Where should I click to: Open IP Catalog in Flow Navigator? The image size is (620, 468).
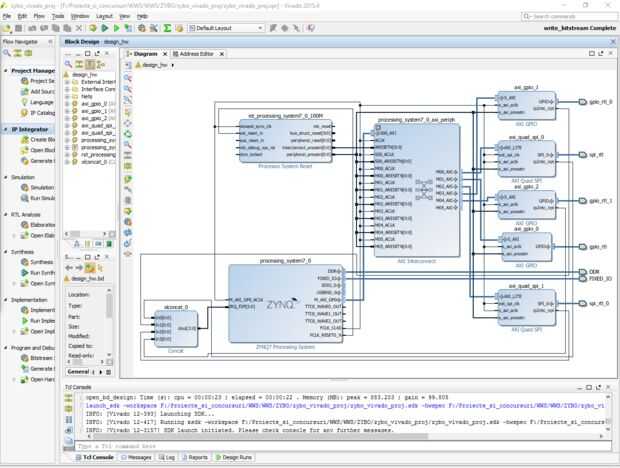[42, 114]
